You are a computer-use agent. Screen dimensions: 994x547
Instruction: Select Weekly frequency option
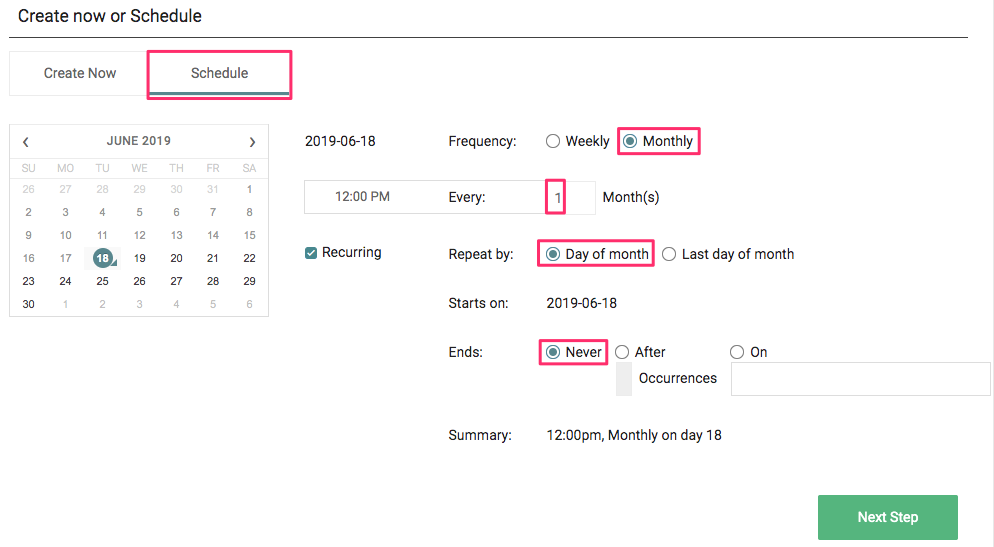553,141
